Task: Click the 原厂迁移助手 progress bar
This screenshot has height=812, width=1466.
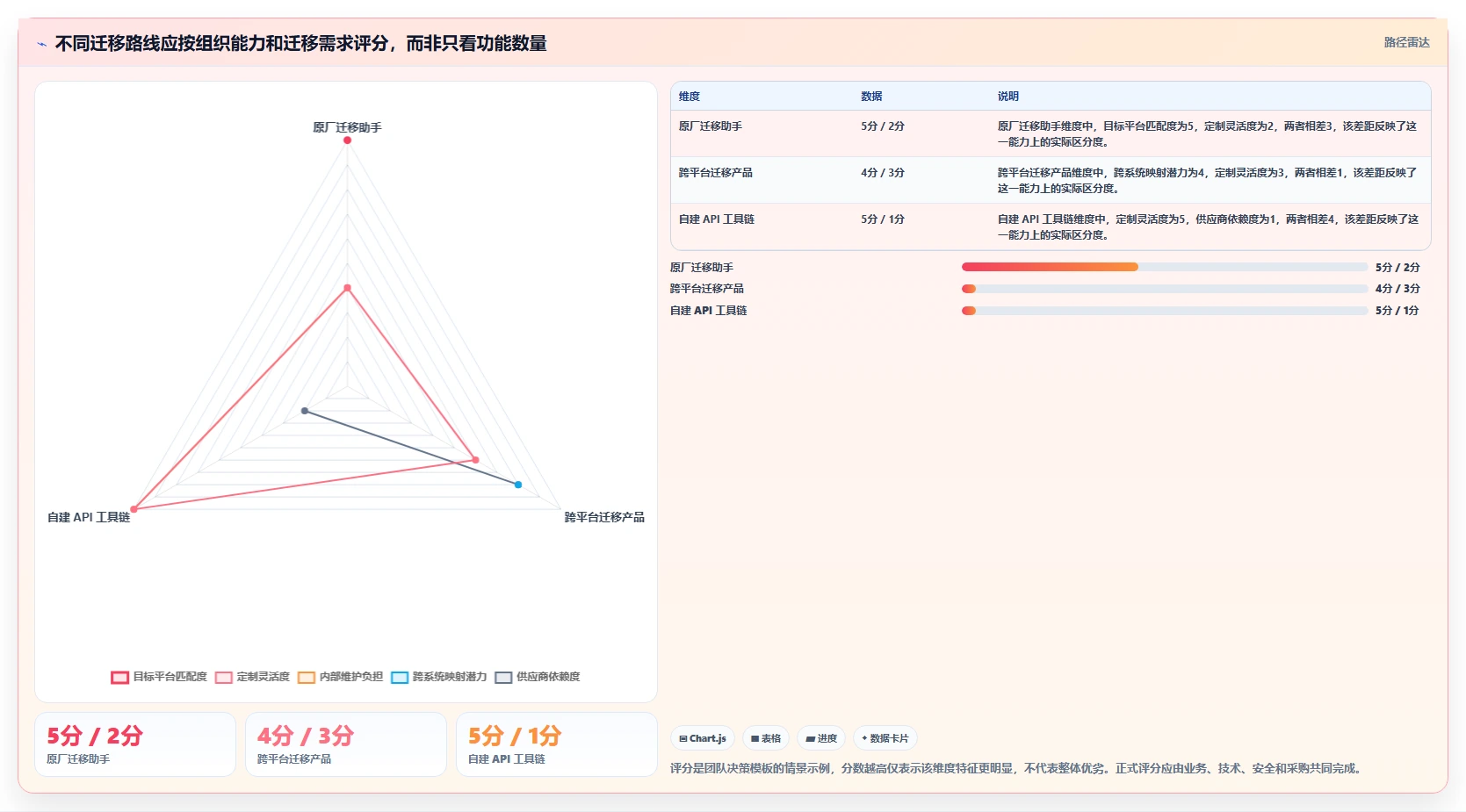Action: tap(1165, 267)
